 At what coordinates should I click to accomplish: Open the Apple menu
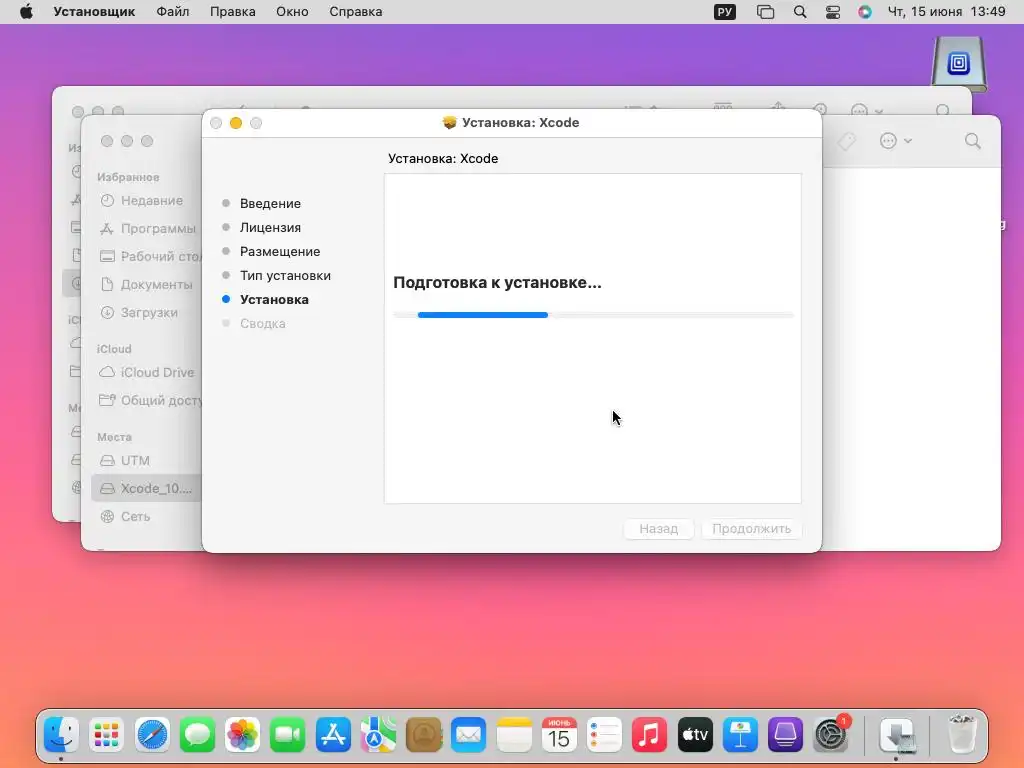pyautogui.click(x=26, y=12)
